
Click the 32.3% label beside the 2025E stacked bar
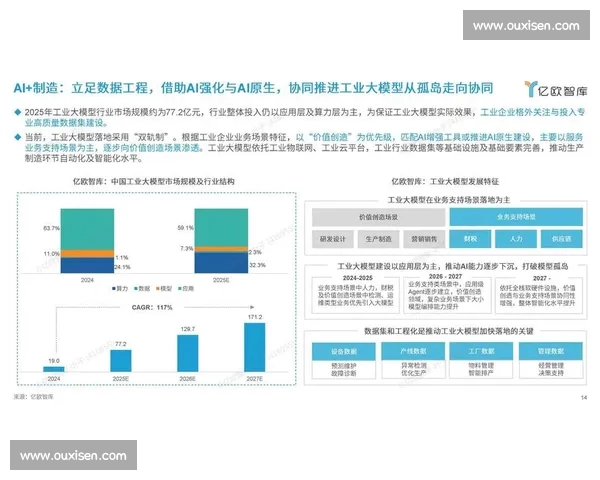click(x=257, y=265)
